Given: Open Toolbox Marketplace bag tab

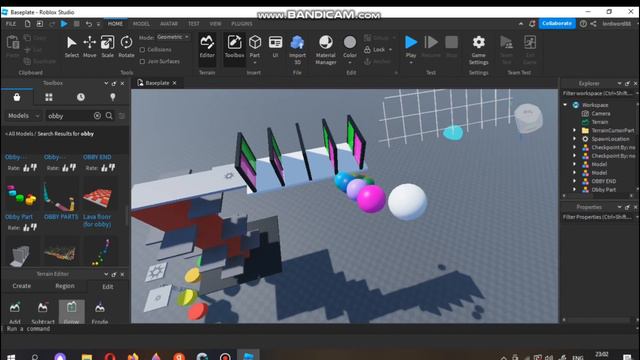Looking at the screenshot, I should [17, 97].
